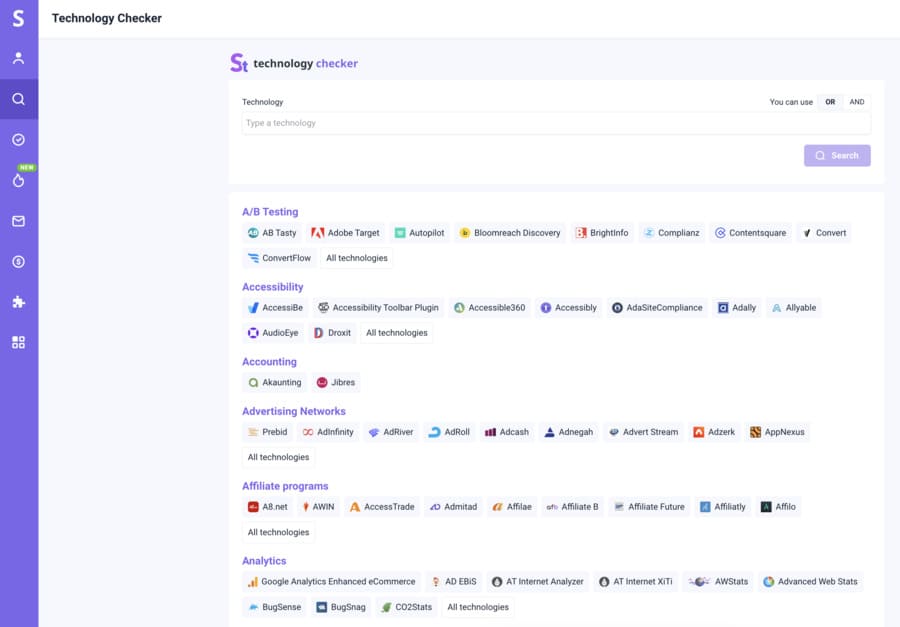
Task: Select the AB Tasty technology chip
Action: pos(271,232)
